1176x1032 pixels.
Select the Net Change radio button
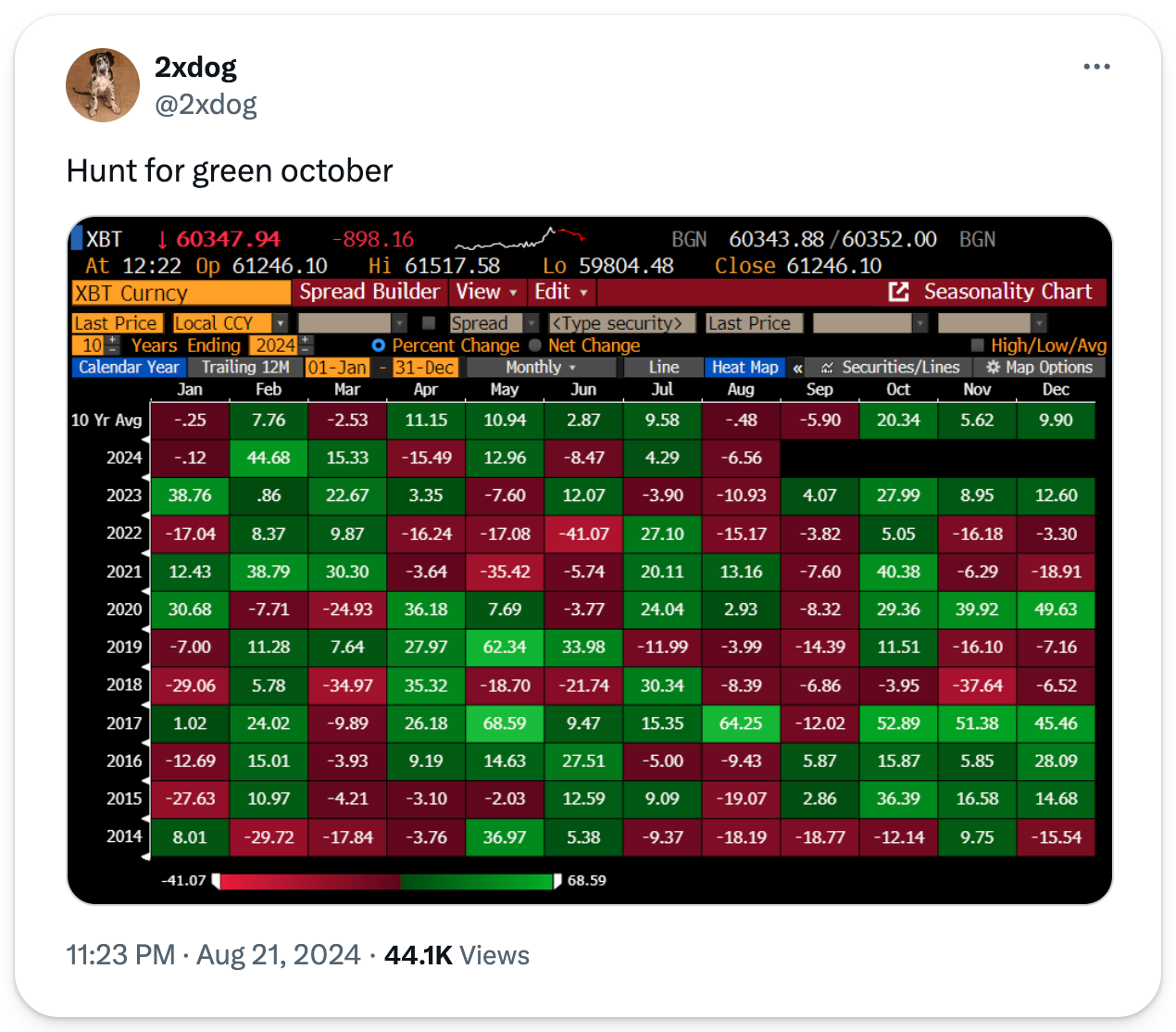(x=534, y=346)
